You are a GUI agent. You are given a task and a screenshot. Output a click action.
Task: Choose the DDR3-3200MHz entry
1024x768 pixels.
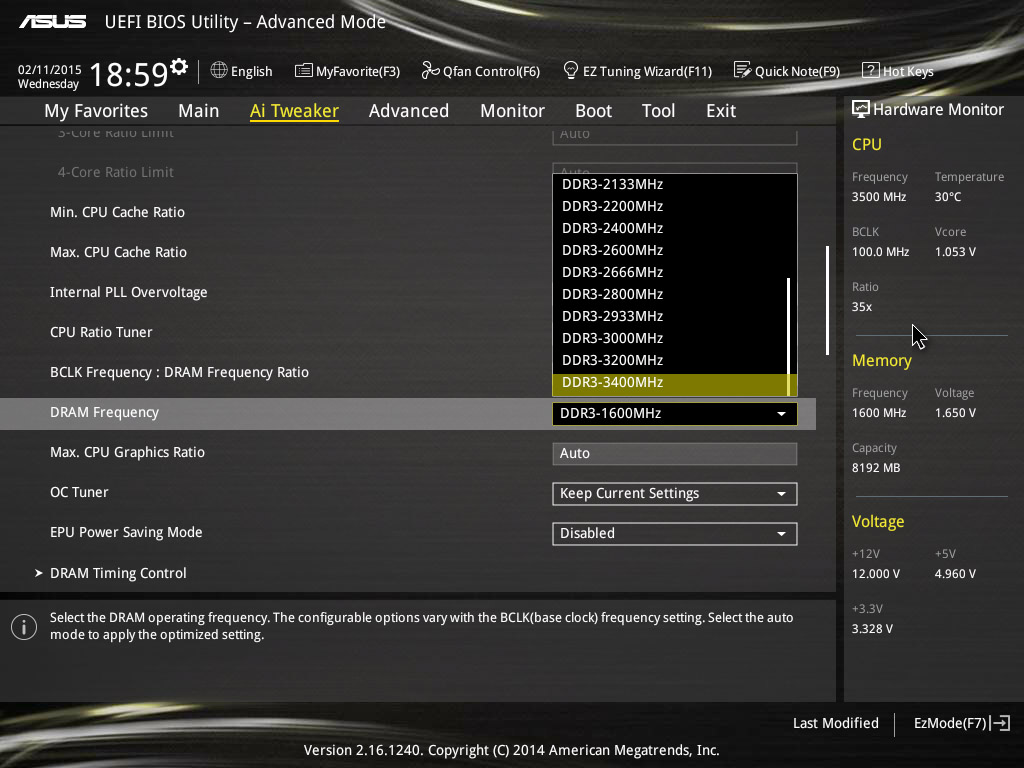click(670, 360)
